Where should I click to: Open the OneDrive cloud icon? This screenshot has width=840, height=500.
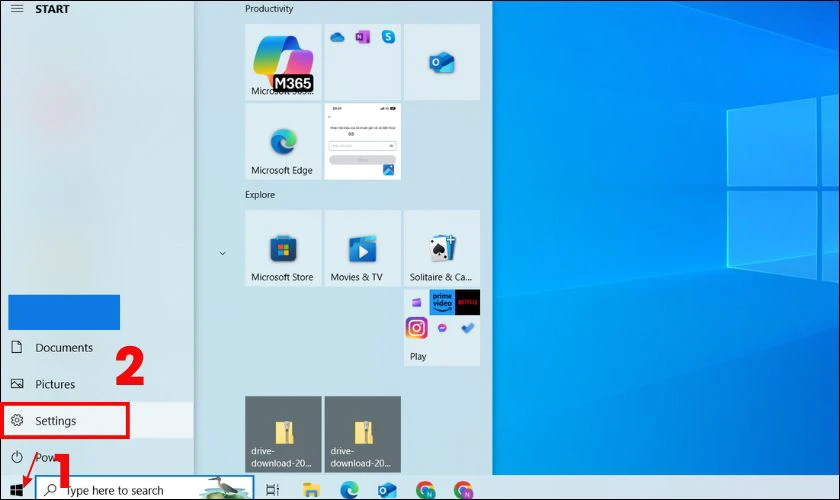point(337,37)
